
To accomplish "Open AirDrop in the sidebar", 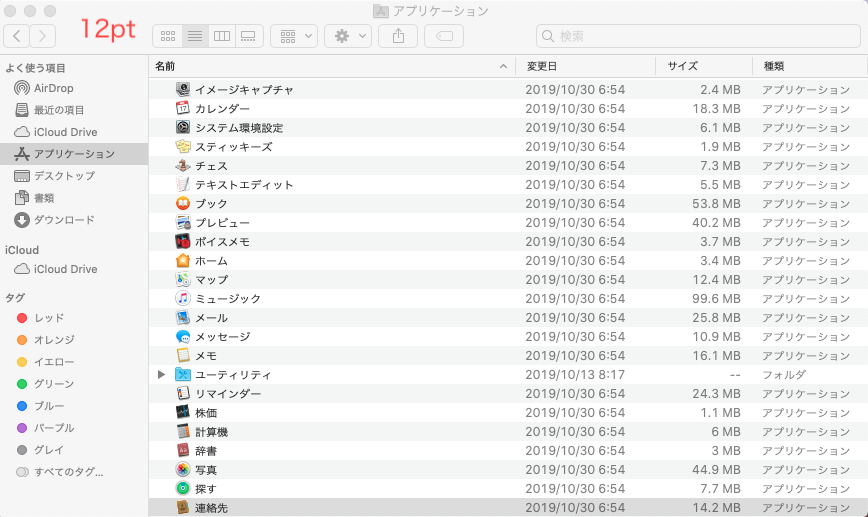I will coord(53,88).
